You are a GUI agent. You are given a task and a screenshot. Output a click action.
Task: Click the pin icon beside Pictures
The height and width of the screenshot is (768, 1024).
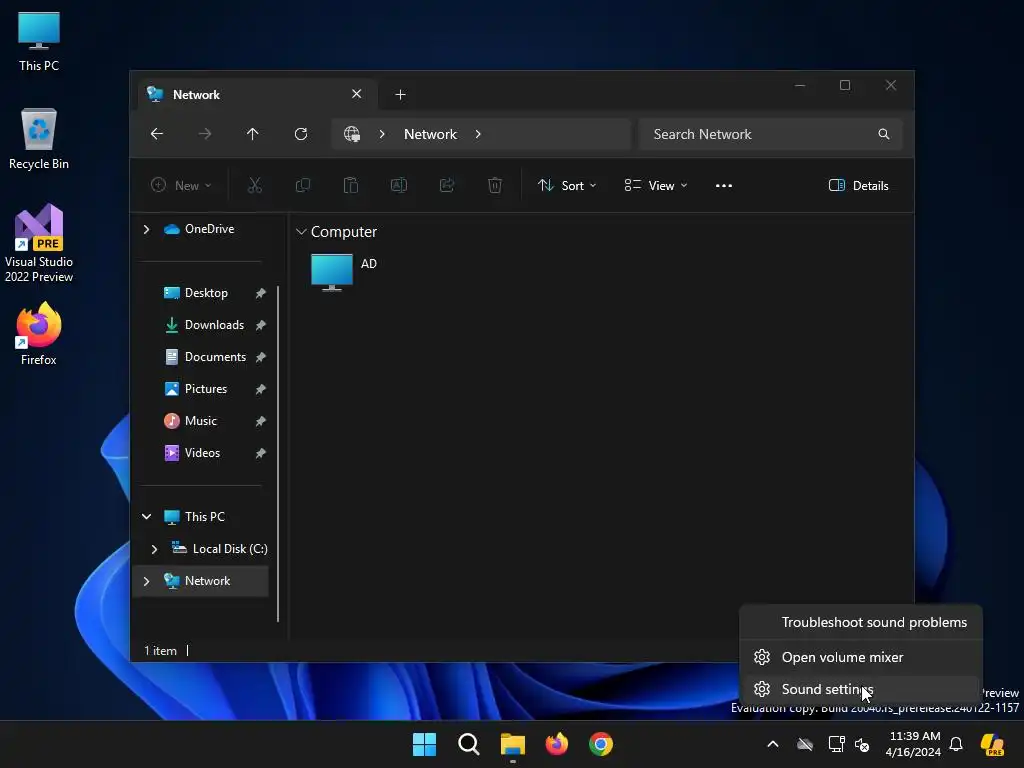pyautogui.click(x=261, y=389)
